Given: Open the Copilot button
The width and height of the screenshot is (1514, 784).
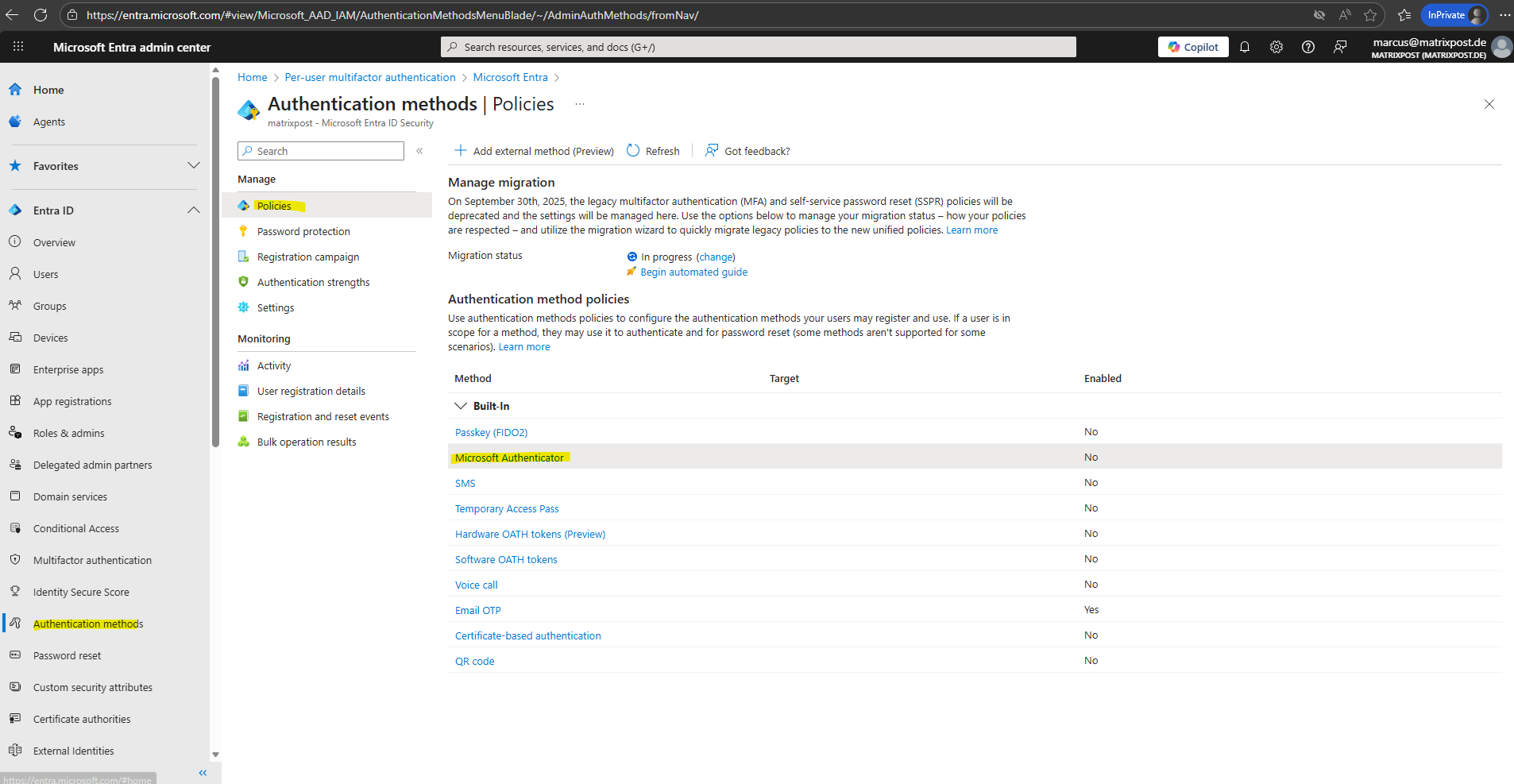Looking at the screenshot, I should 1193,47.
